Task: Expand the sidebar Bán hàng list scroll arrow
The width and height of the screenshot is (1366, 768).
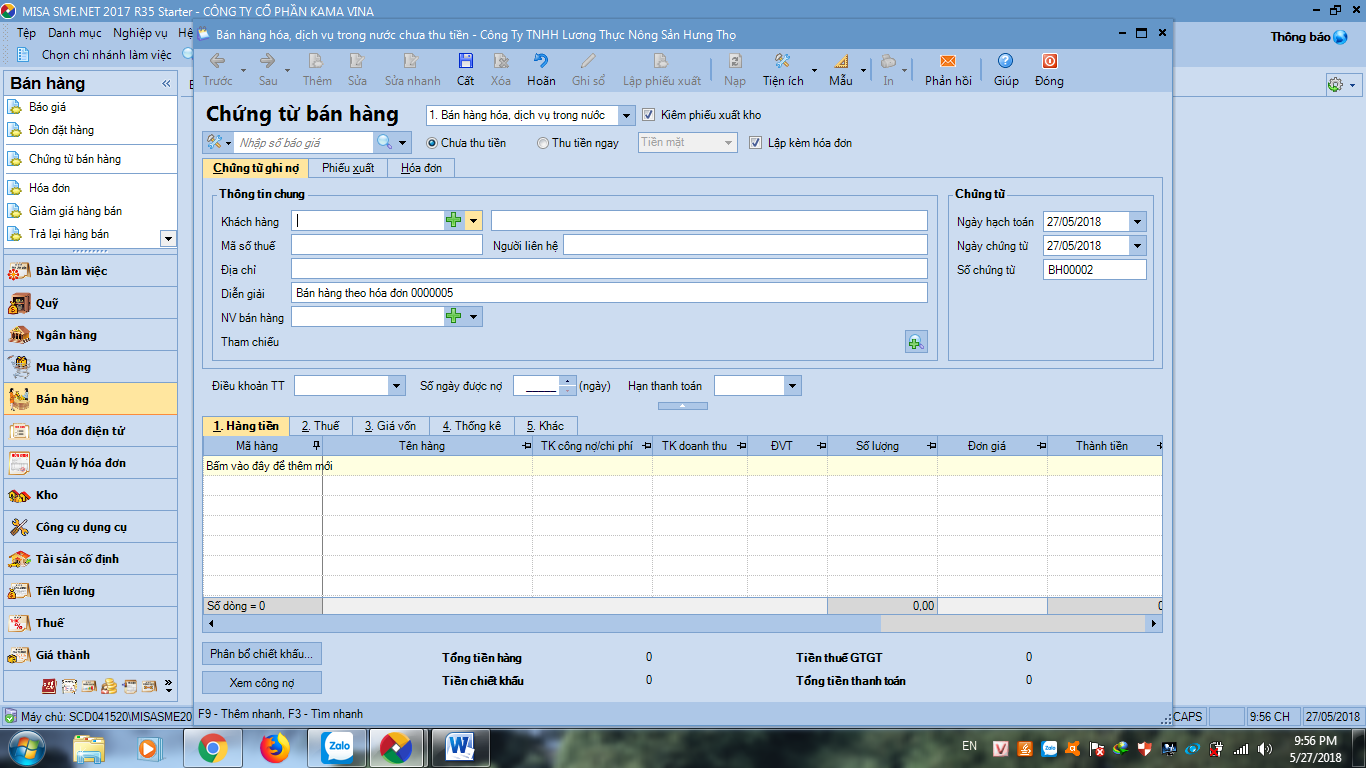Action: 168,238
